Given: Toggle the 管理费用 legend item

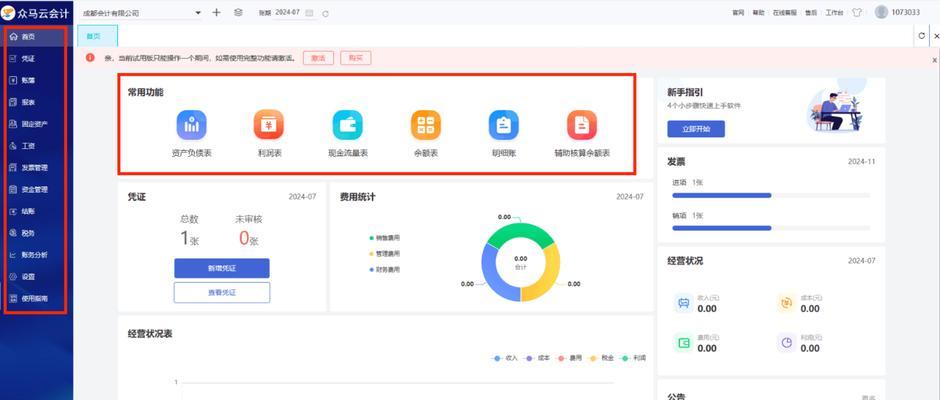Looking at the screenshot, I should point(385,254).
